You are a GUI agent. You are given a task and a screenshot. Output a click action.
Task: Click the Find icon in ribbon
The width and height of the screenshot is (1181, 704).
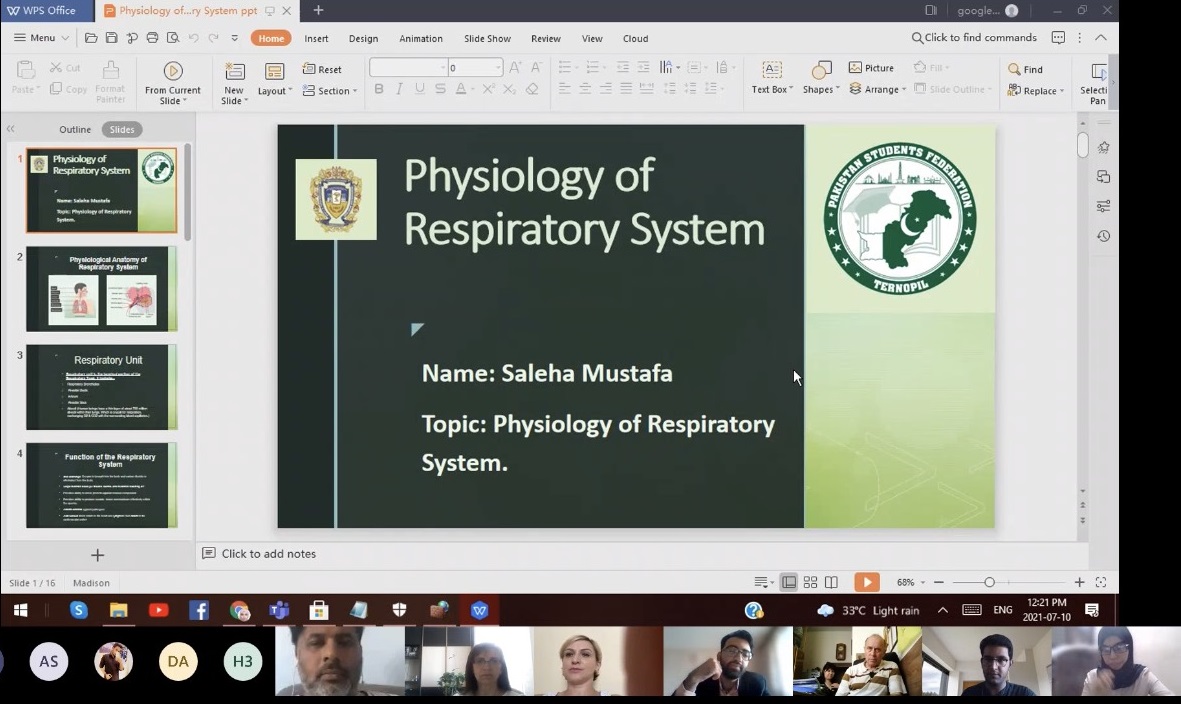[x=1015, y=70]
